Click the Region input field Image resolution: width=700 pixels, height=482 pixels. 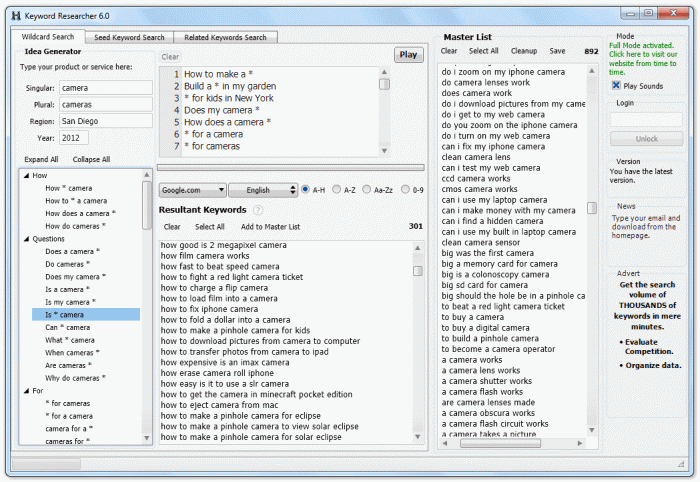click(106, 121)
